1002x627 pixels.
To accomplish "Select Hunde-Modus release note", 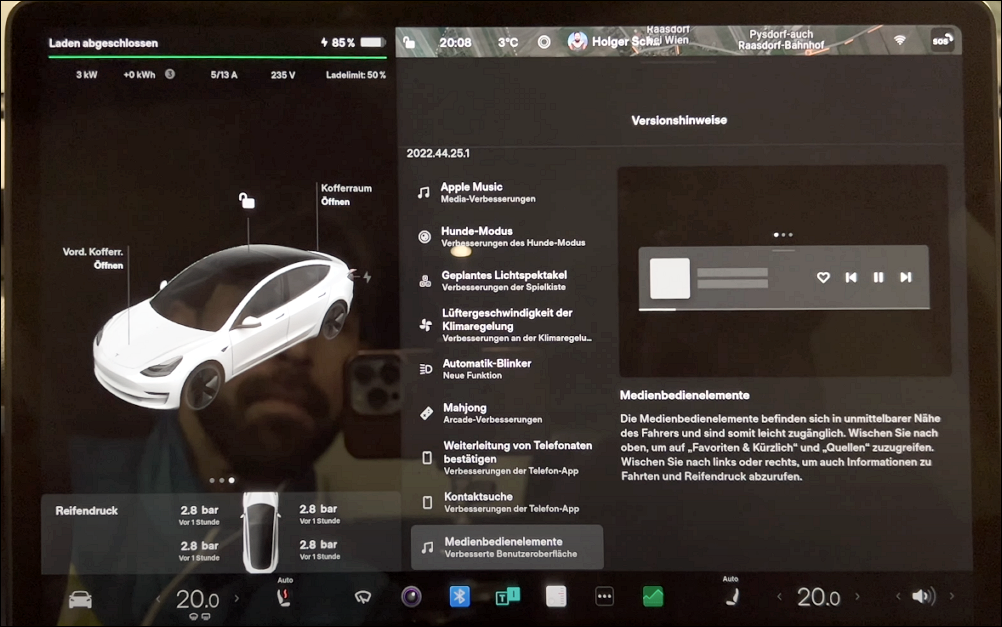I will pyautogui.click(x=506, y=236).
